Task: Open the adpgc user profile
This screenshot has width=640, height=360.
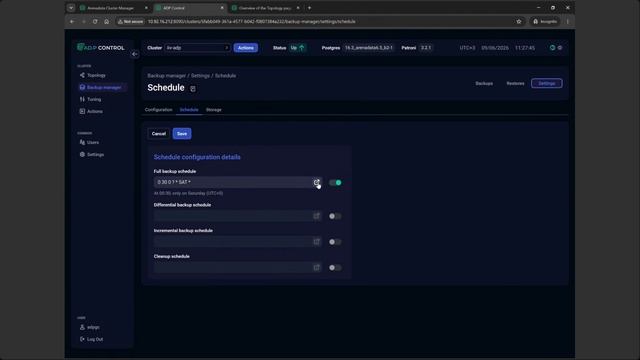Action: pos(90,327)
